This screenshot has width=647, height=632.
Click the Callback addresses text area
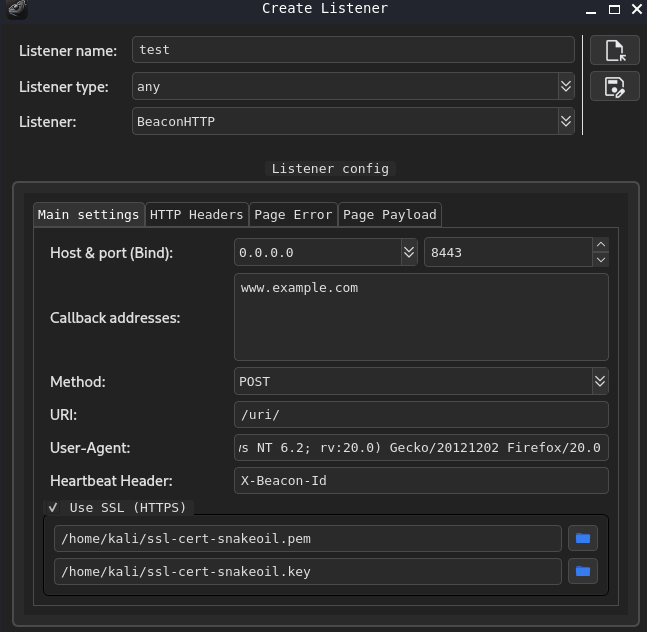(421, 317)
